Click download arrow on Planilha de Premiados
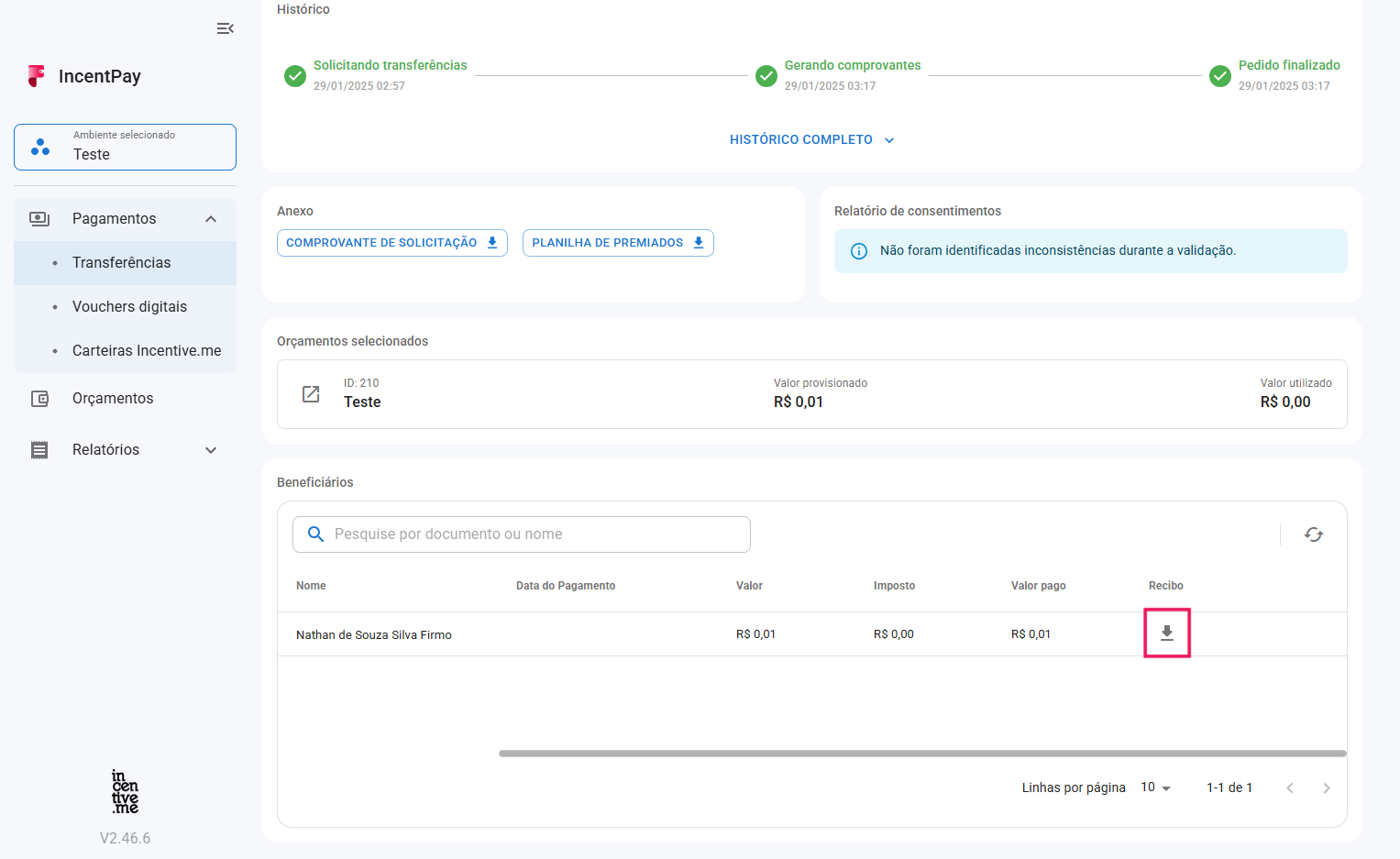The height and width of the screenshot is (859, 1400). click(699, 243)
